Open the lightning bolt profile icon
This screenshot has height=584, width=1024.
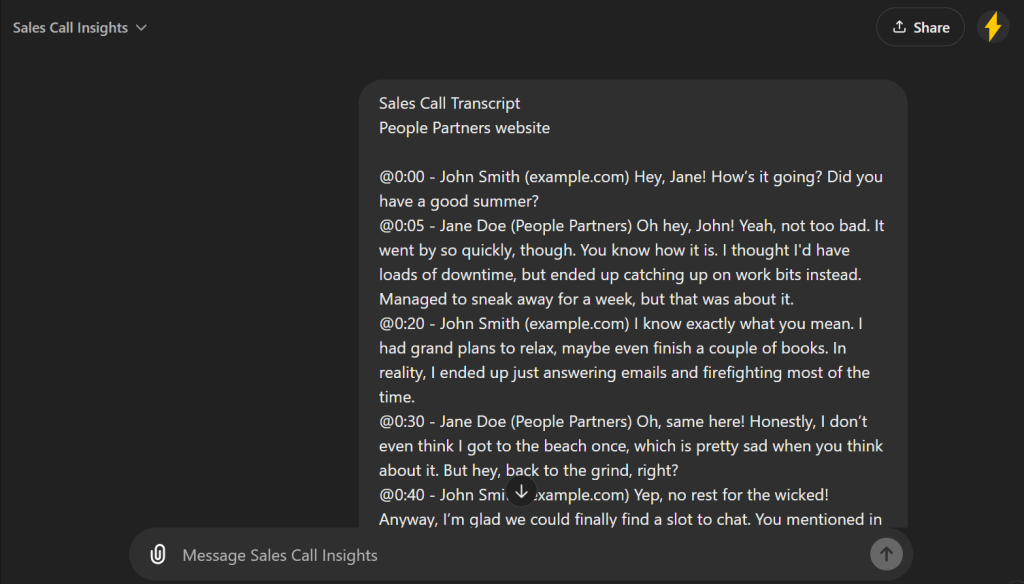click(x=993, y=27)
